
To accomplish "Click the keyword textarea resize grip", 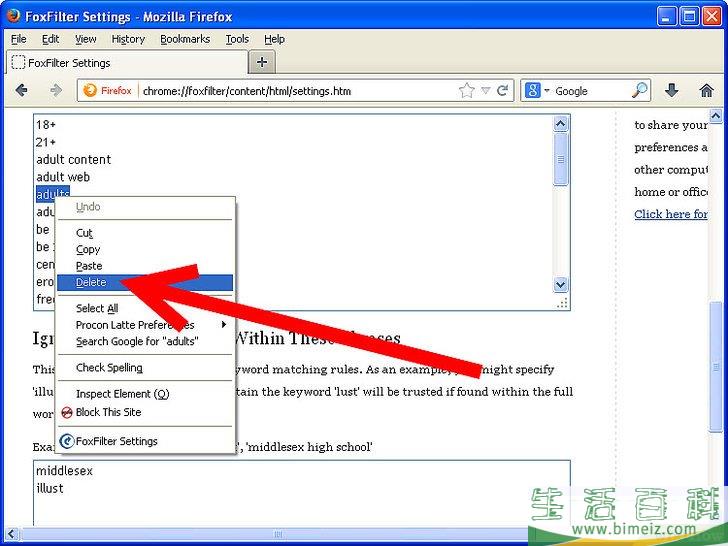I will (562, 303).
